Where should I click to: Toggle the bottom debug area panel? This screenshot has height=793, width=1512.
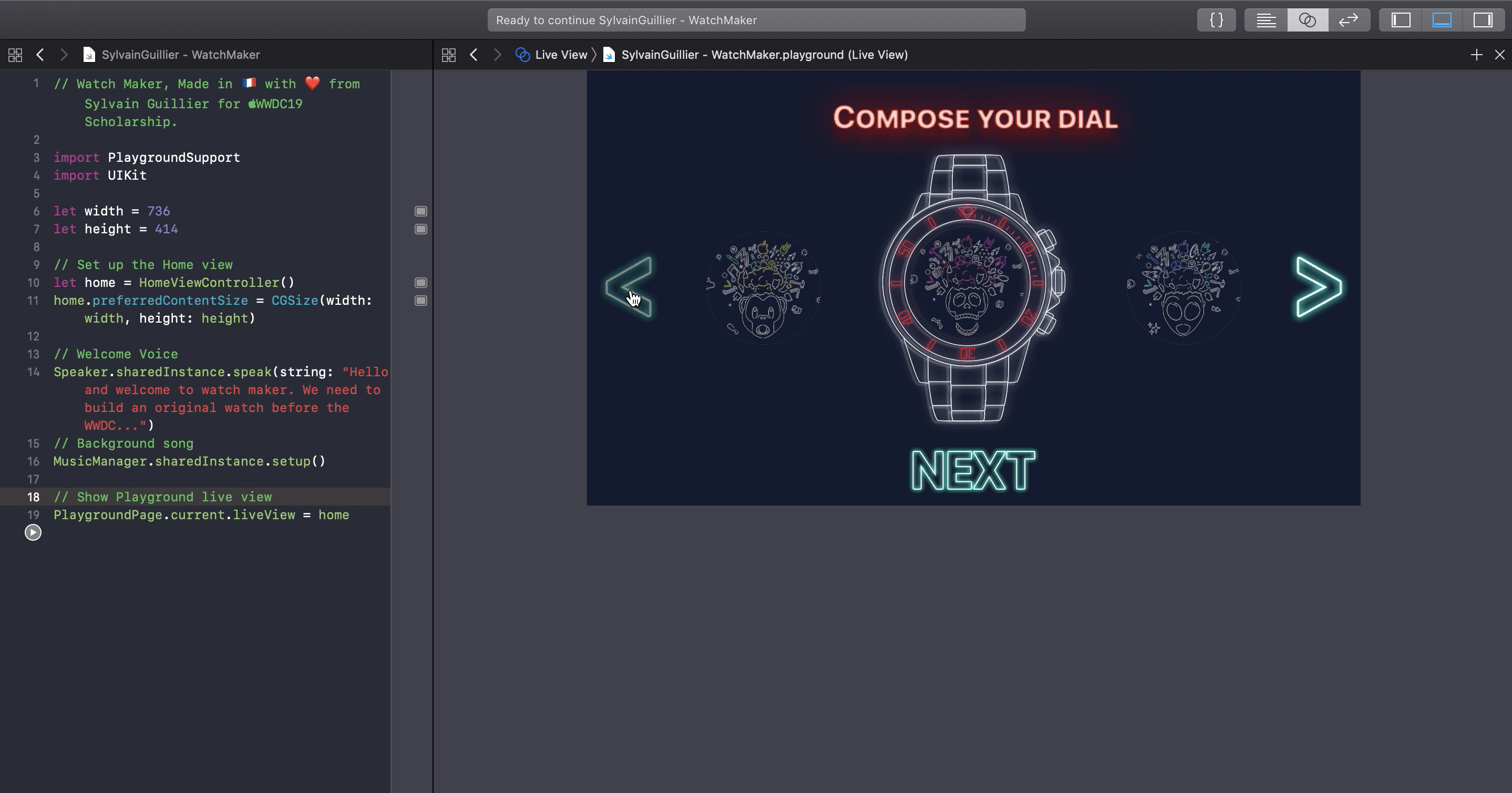click(1442, 20)
